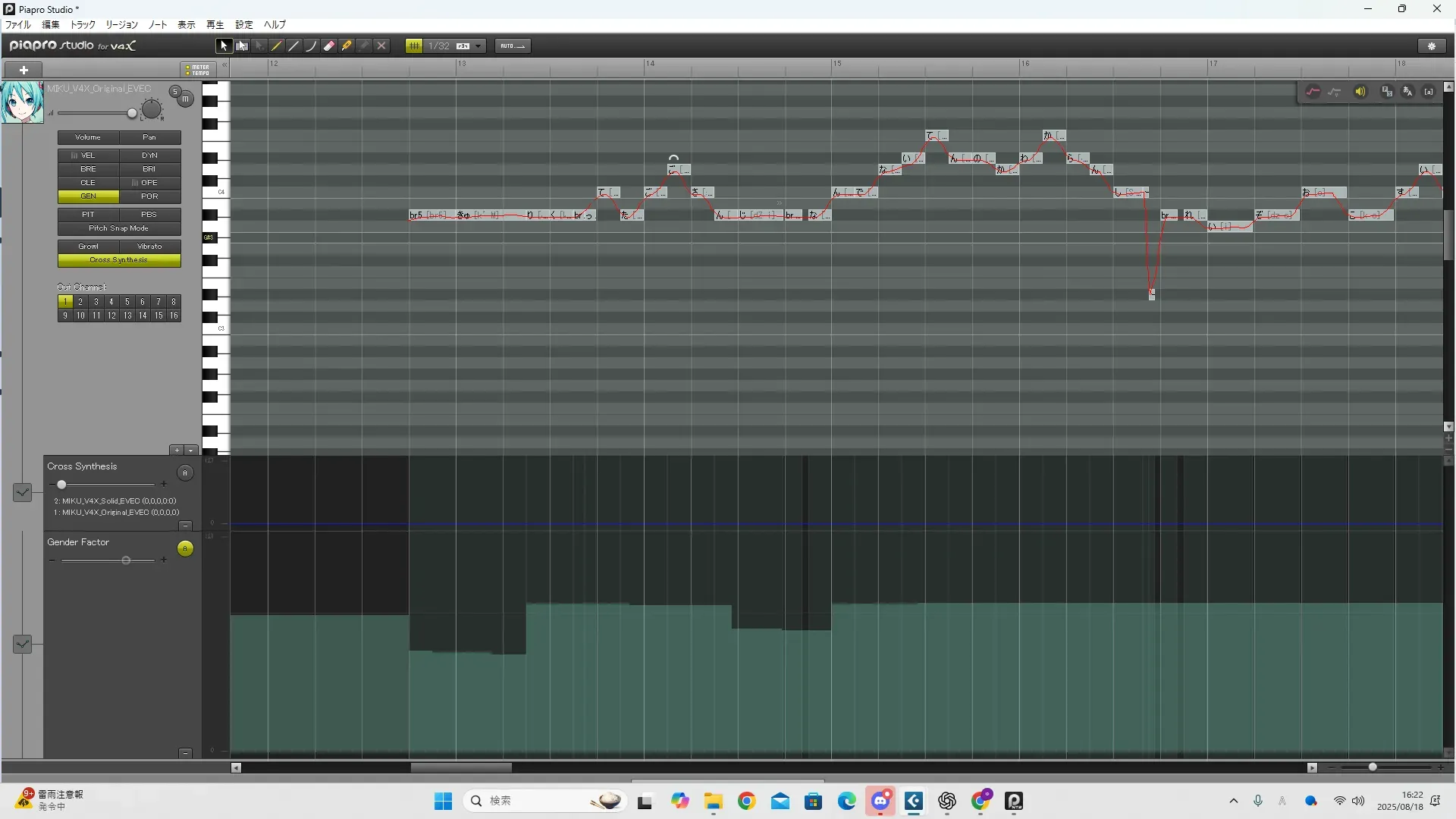Click the yellow speaker audition icon
1456x819 pixels.
point(1360,92)
